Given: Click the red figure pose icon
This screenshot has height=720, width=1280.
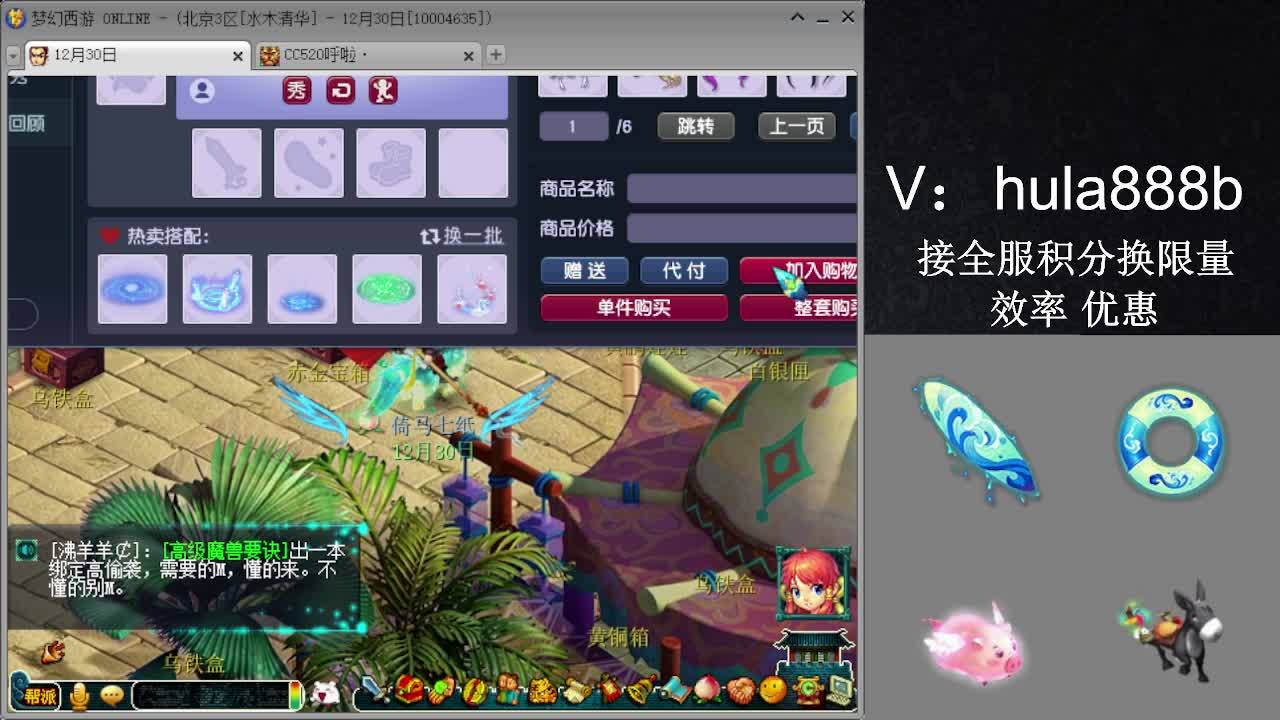Looking at the screenshot, I should (x=384, y=91).
